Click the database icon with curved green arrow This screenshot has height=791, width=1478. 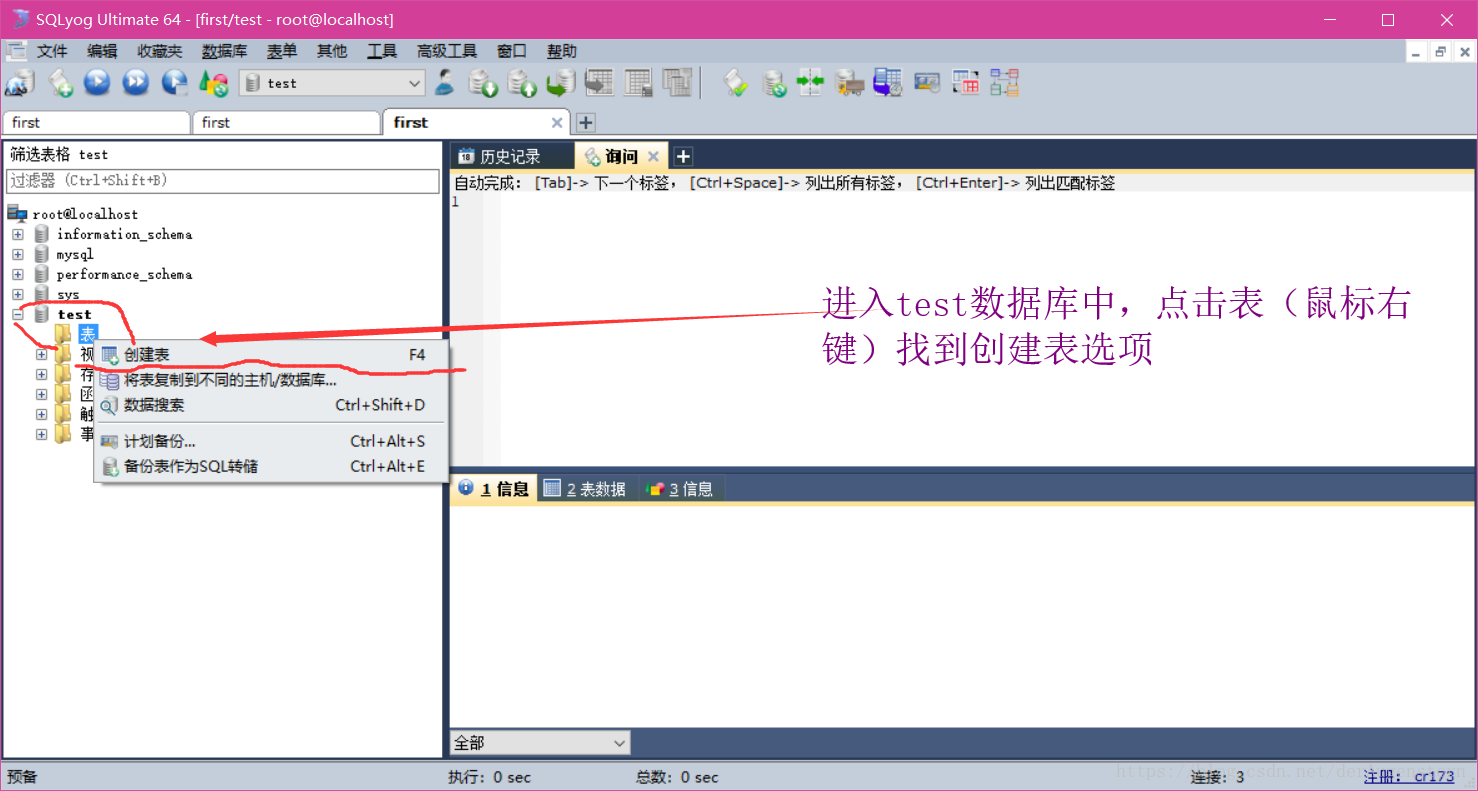tap(561, 83)
